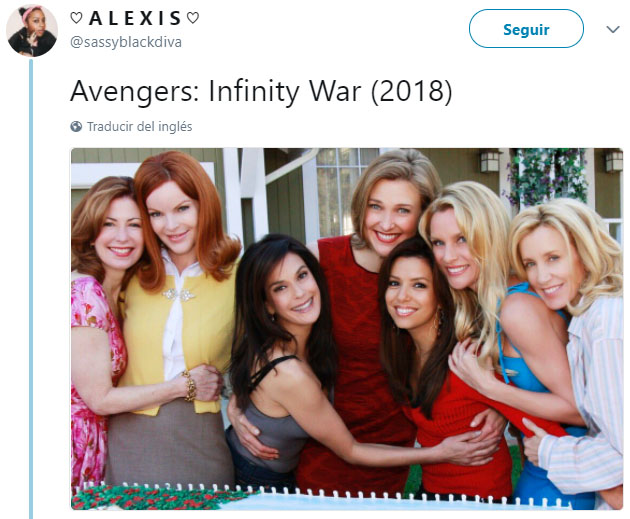The image size is (630, 519).
Task: Click the ALEXIS display name
Action: pyautogui.click(x=135, y=18)
